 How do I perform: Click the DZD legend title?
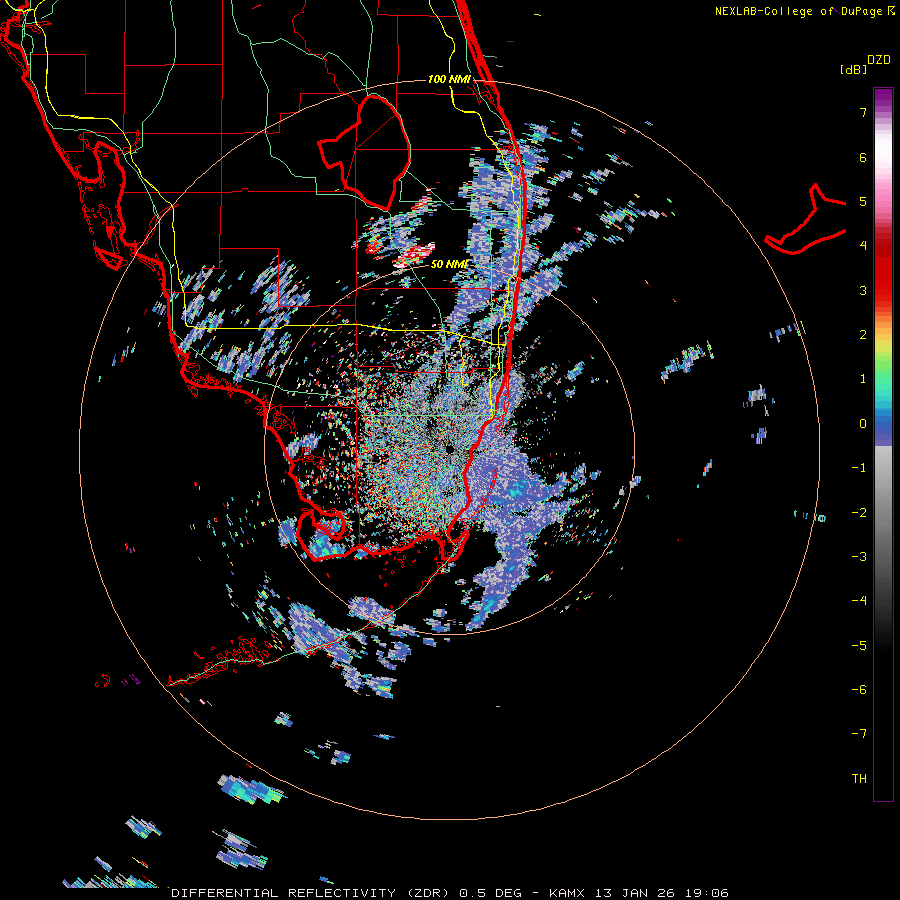pyautogui.click(x=878, y=60)
